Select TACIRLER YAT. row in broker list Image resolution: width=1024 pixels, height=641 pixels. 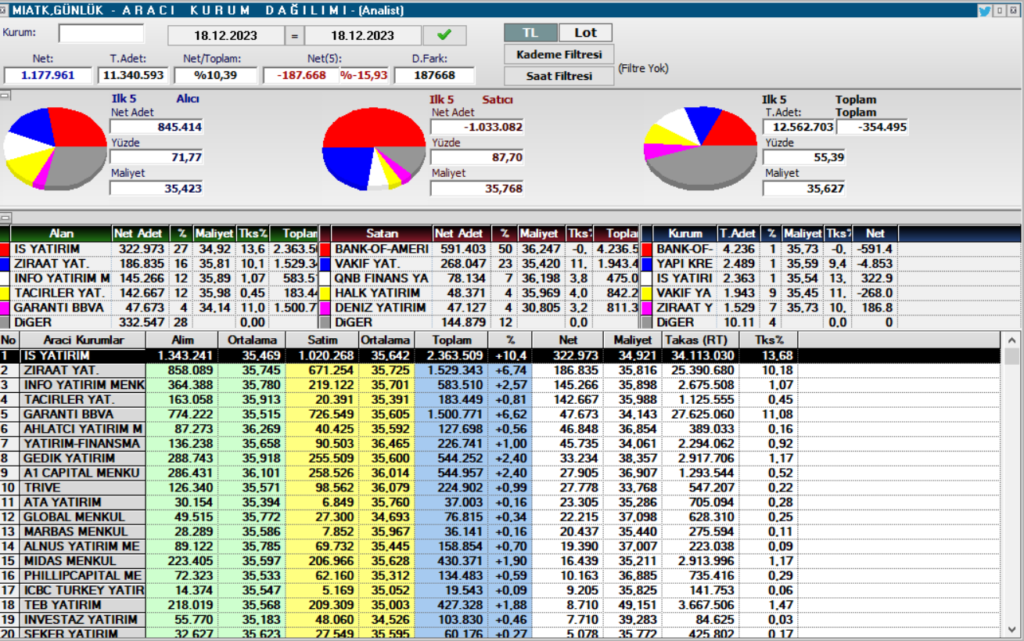coord(500,399)
